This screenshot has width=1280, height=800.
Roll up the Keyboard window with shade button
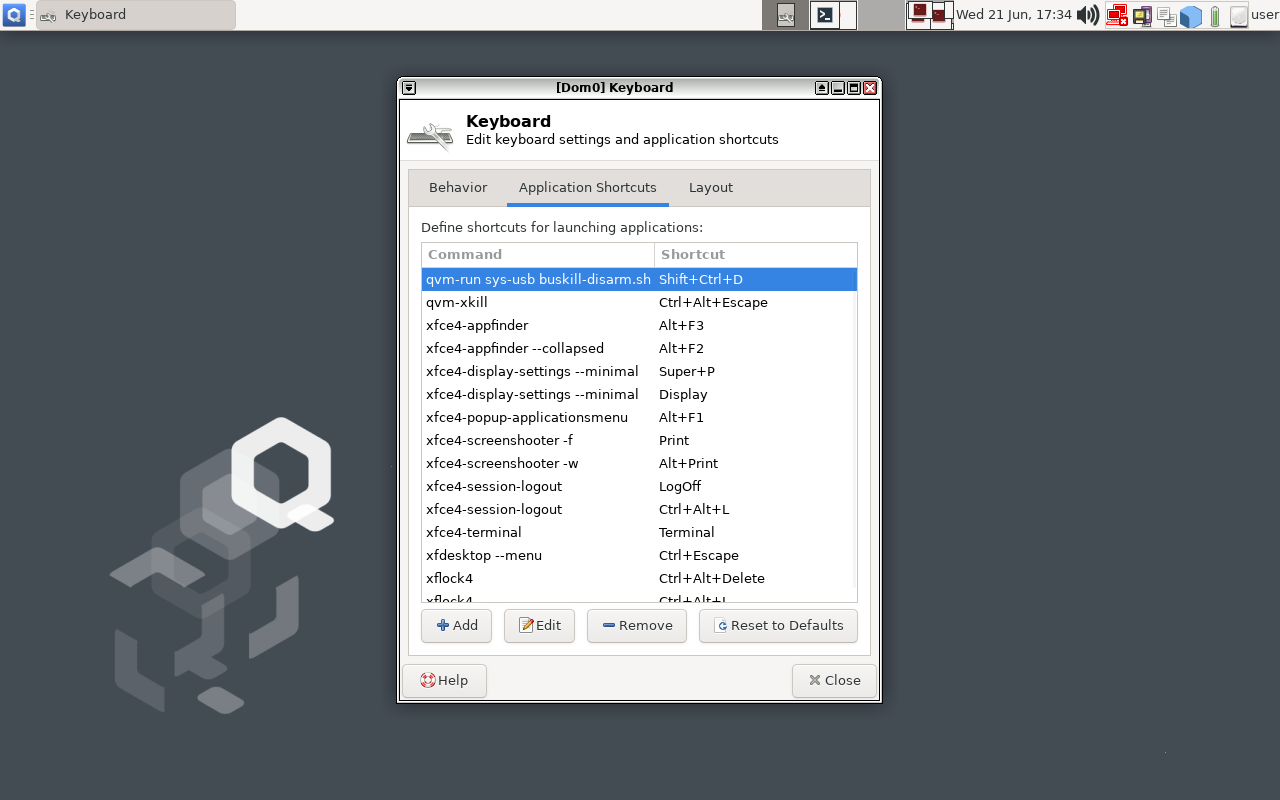822,88
